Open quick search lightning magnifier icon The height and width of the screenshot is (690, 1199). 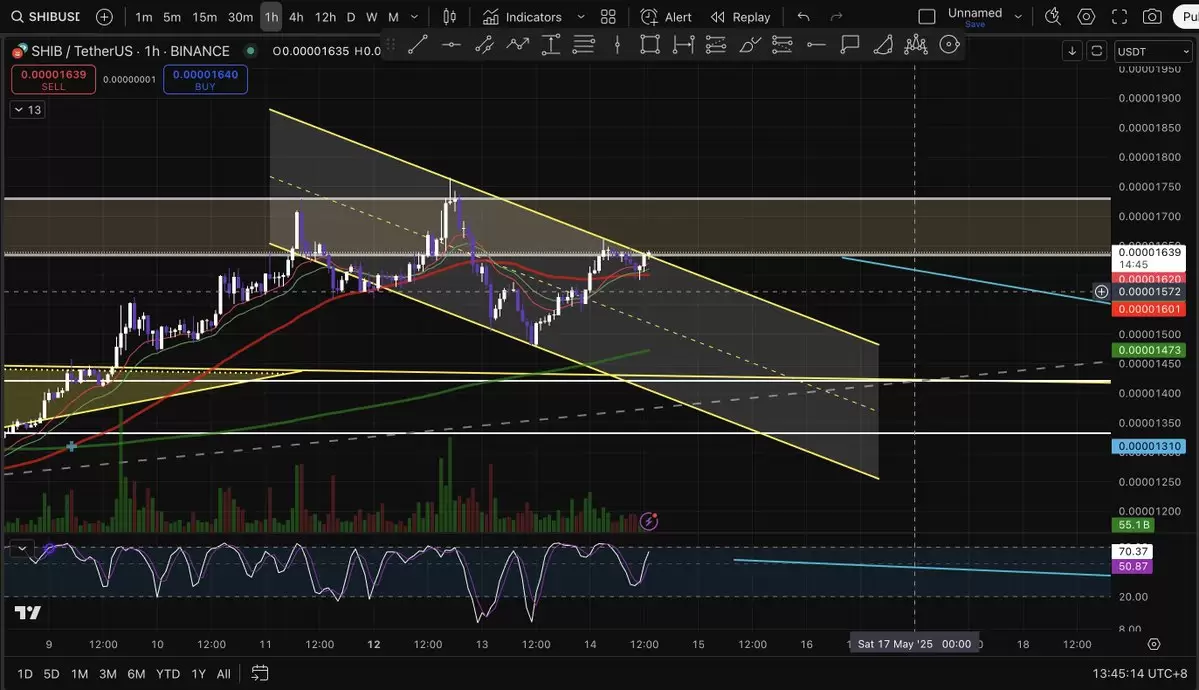(1053, 17)
